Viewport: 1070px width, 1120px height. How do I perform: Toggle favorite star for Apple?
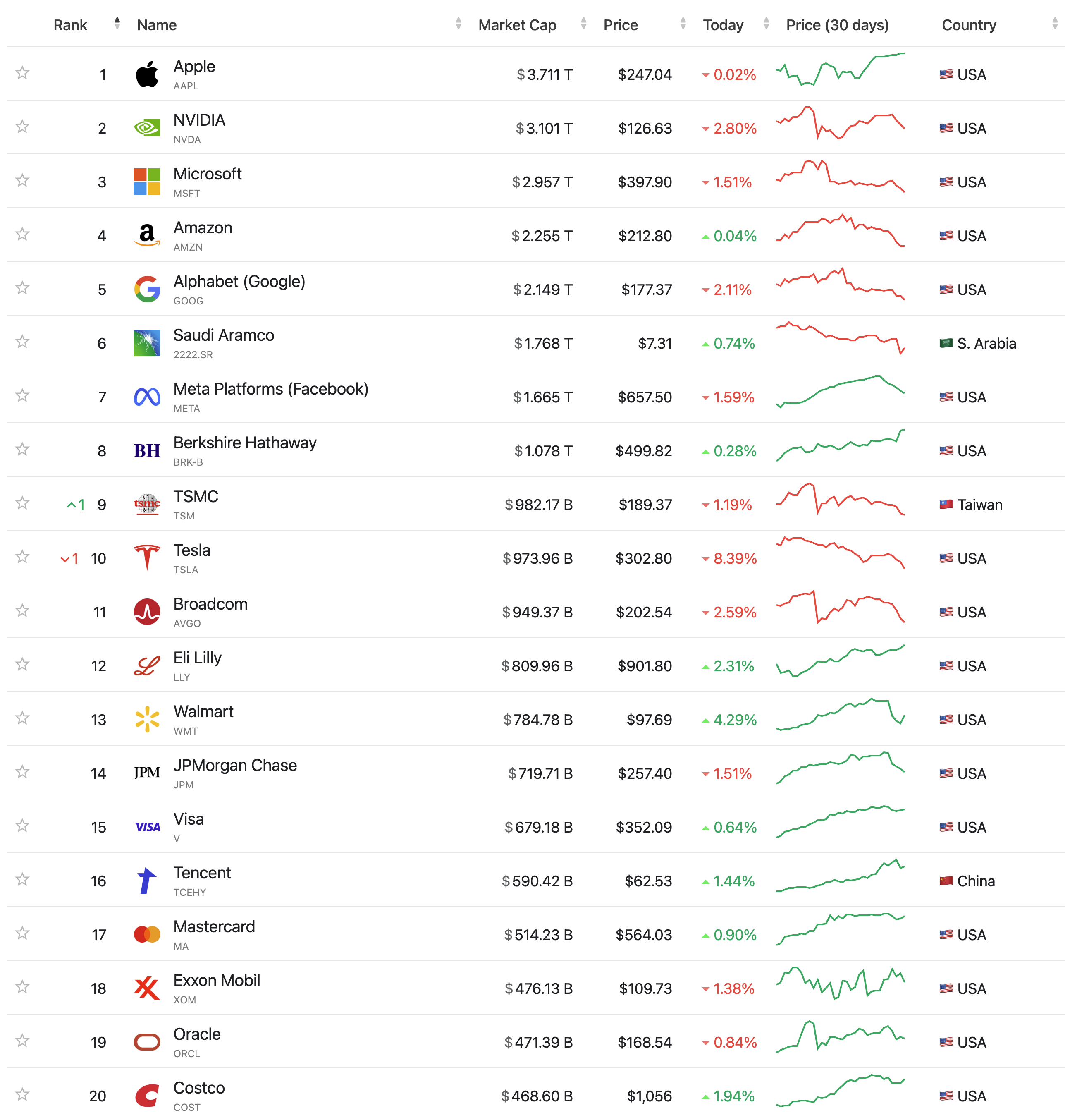pos(22,72)
